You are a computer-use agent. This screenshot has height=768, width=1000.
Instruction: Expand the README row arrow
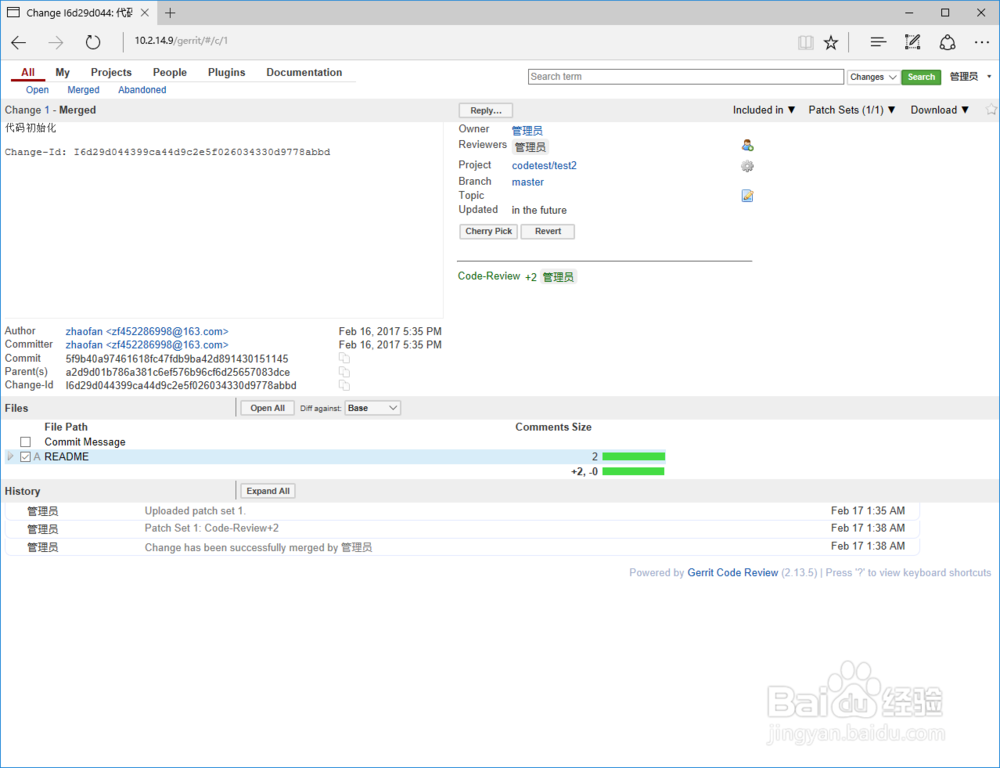coord(10,457)
